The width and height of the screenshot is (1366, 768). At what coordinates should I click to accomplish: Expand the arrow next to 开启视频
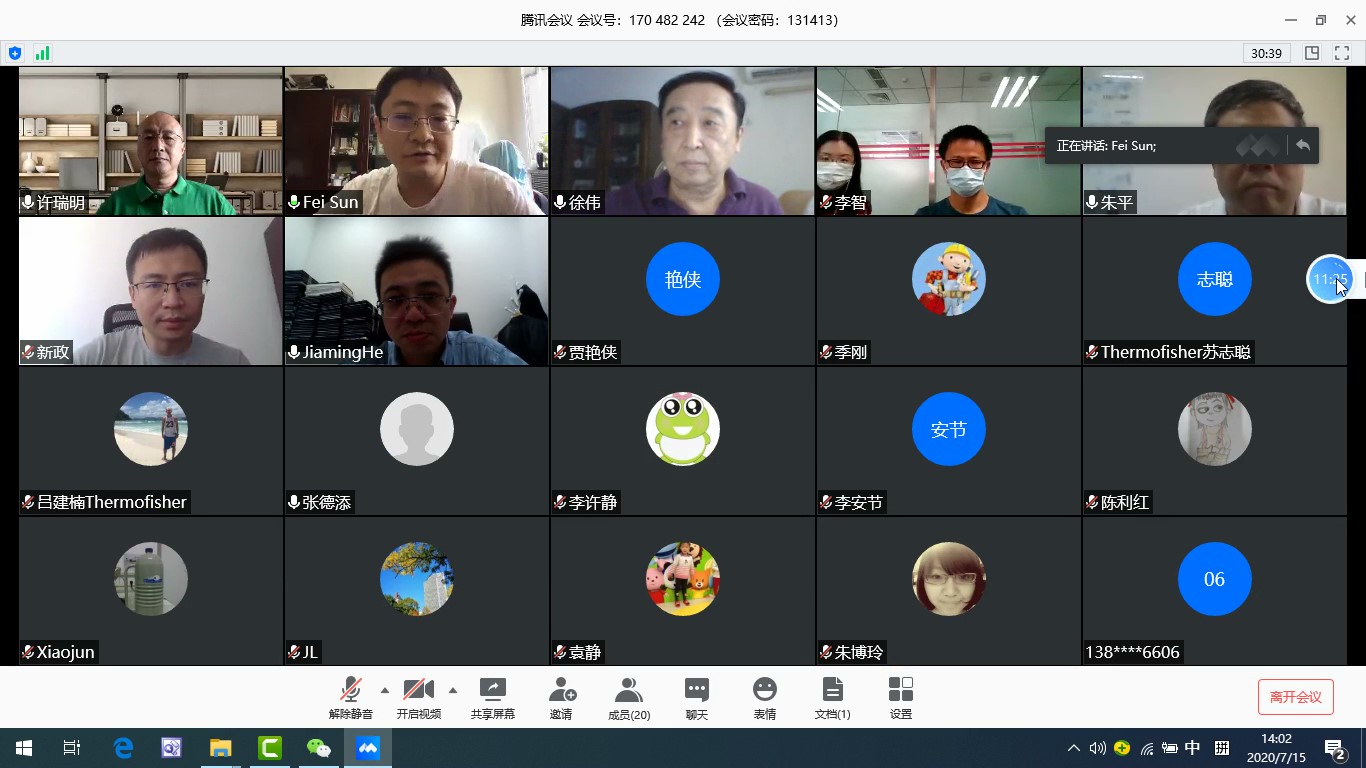(x=453, y=690)
